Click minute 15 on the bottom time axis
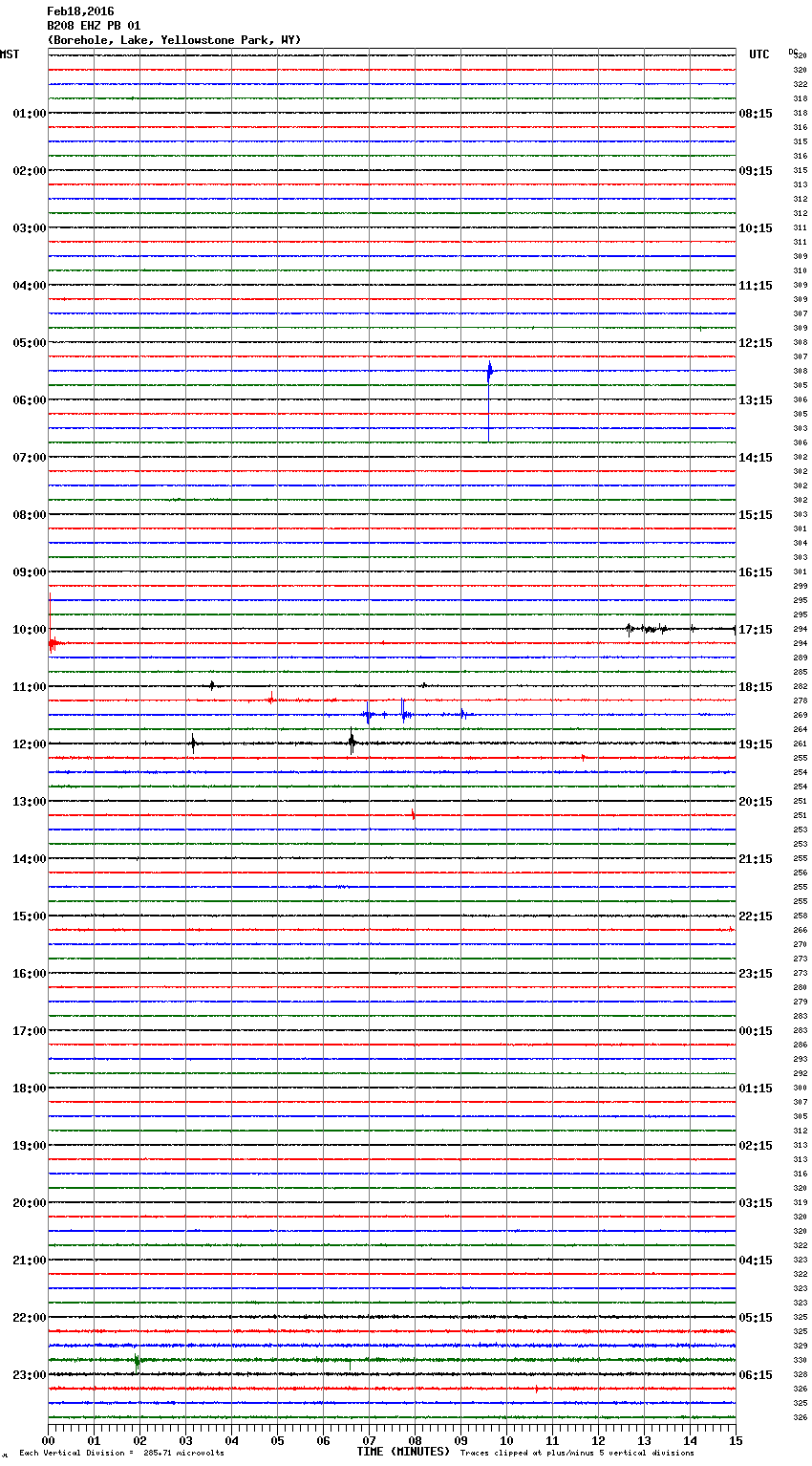The height and width of the screenshot is (1466, 812). click(x=735, y=1440)
